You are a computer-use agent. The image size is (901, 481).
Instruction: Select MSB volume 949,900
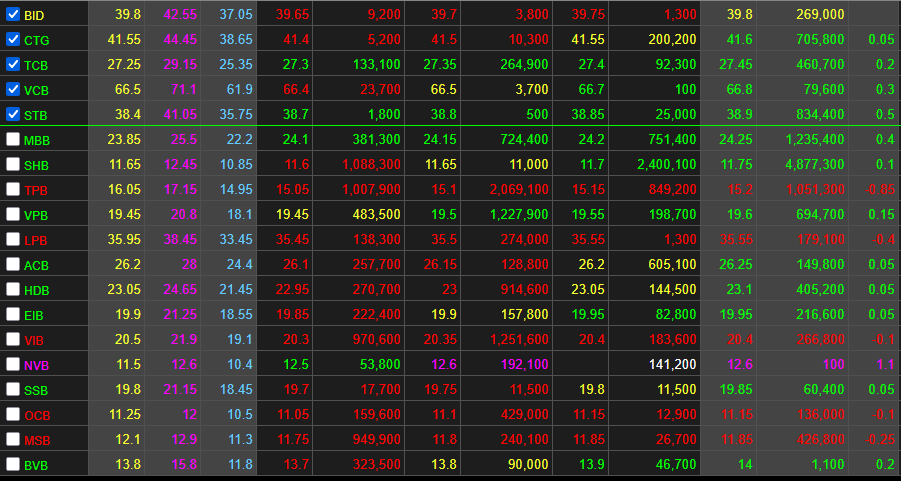pos(376,440)
